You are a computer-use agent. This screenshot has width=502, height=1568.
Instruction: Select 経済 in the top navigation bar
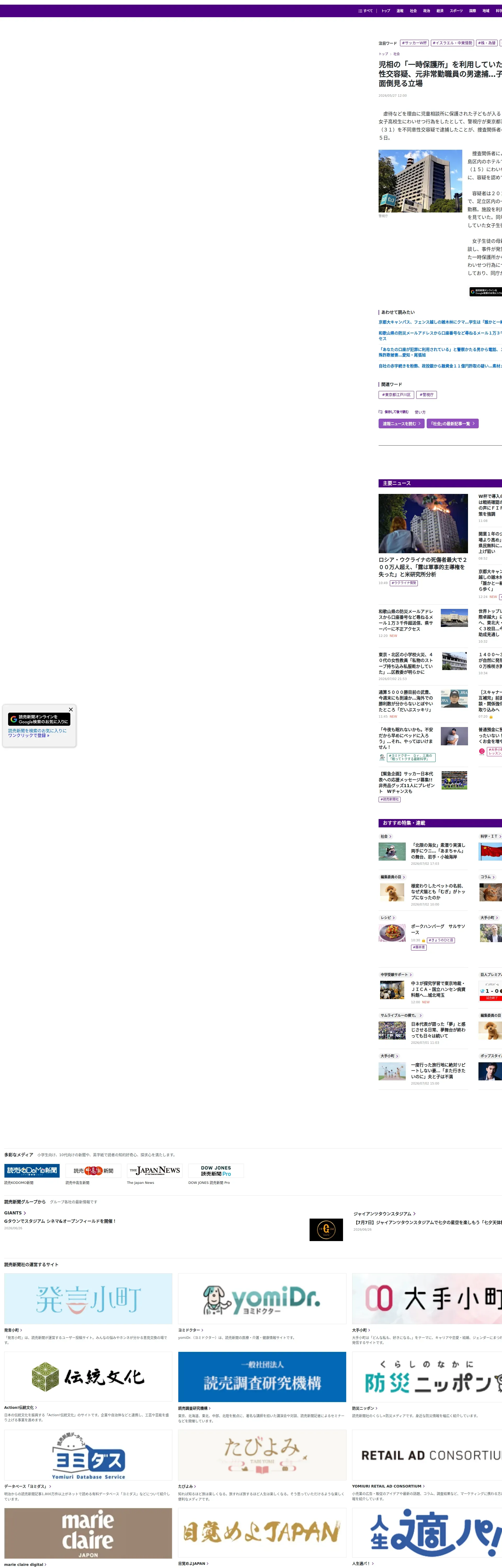440,11
